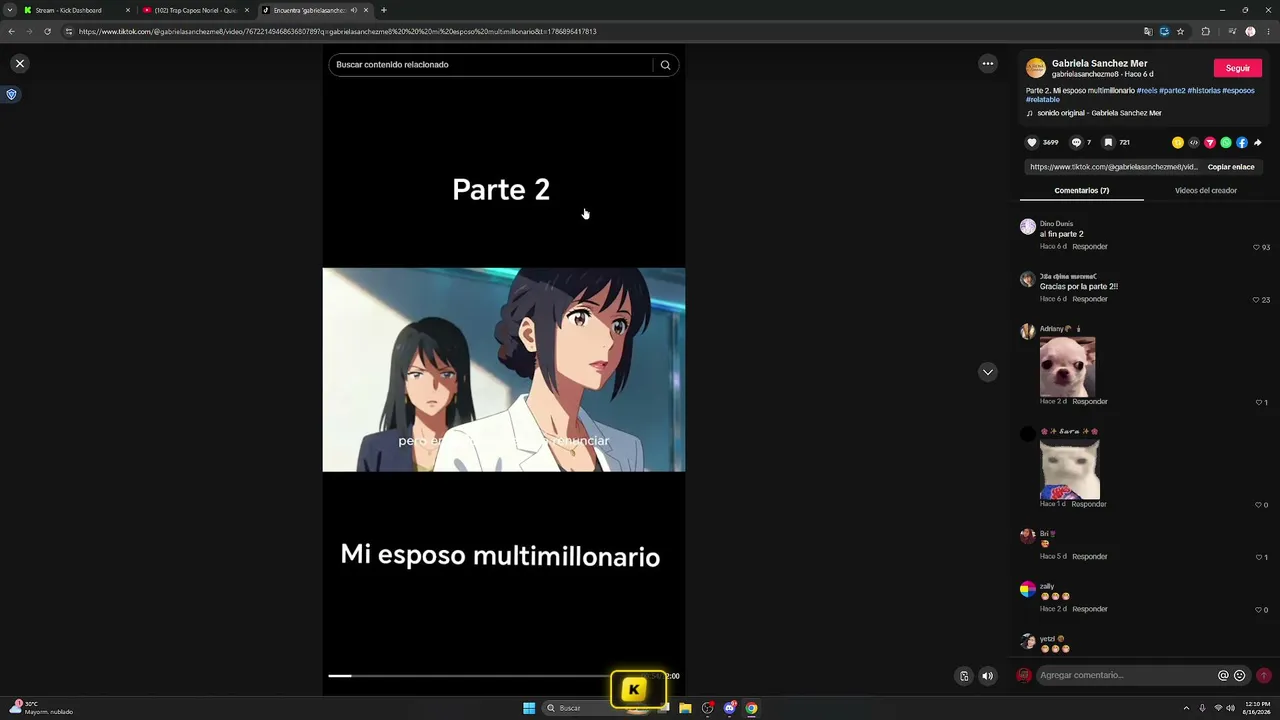Click the @ mention icon in comment box

coord(1223,676)
